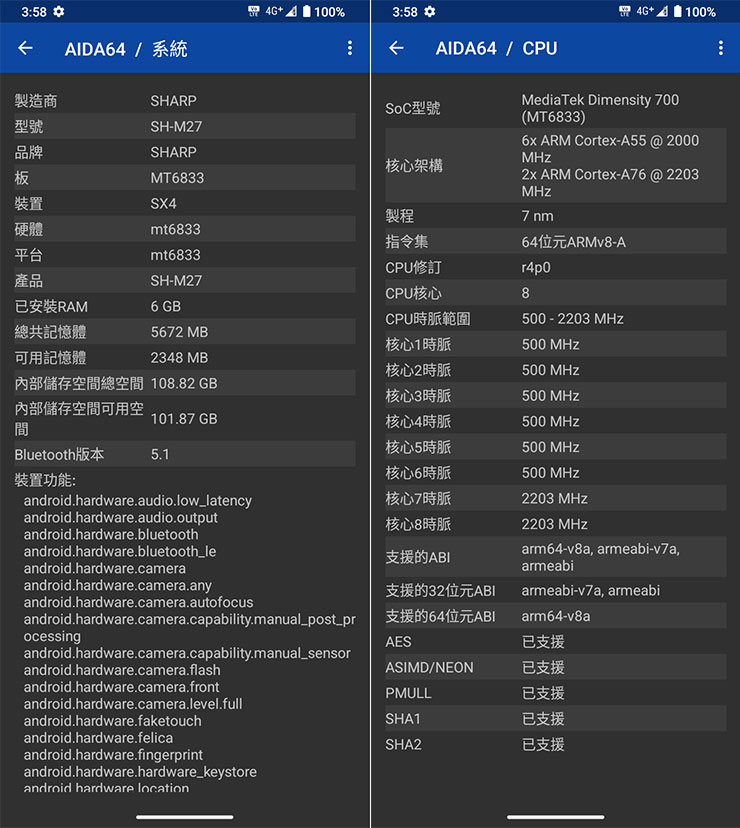Select the 裝置 SX4 row

click(184, 203)
